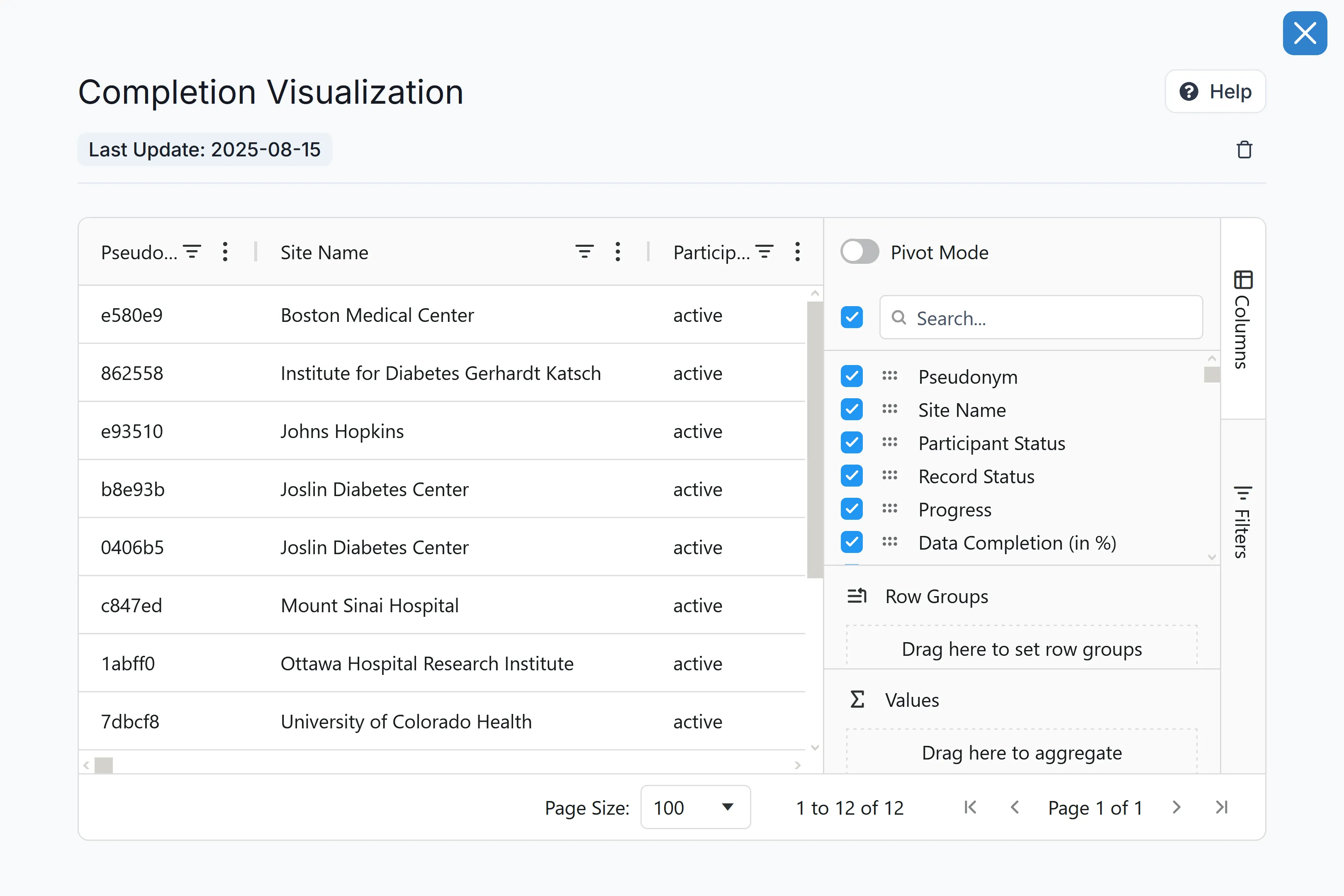Click the column list scrollbar thumb
The height and width of the screenshot is (896, 1344).
1212,375
